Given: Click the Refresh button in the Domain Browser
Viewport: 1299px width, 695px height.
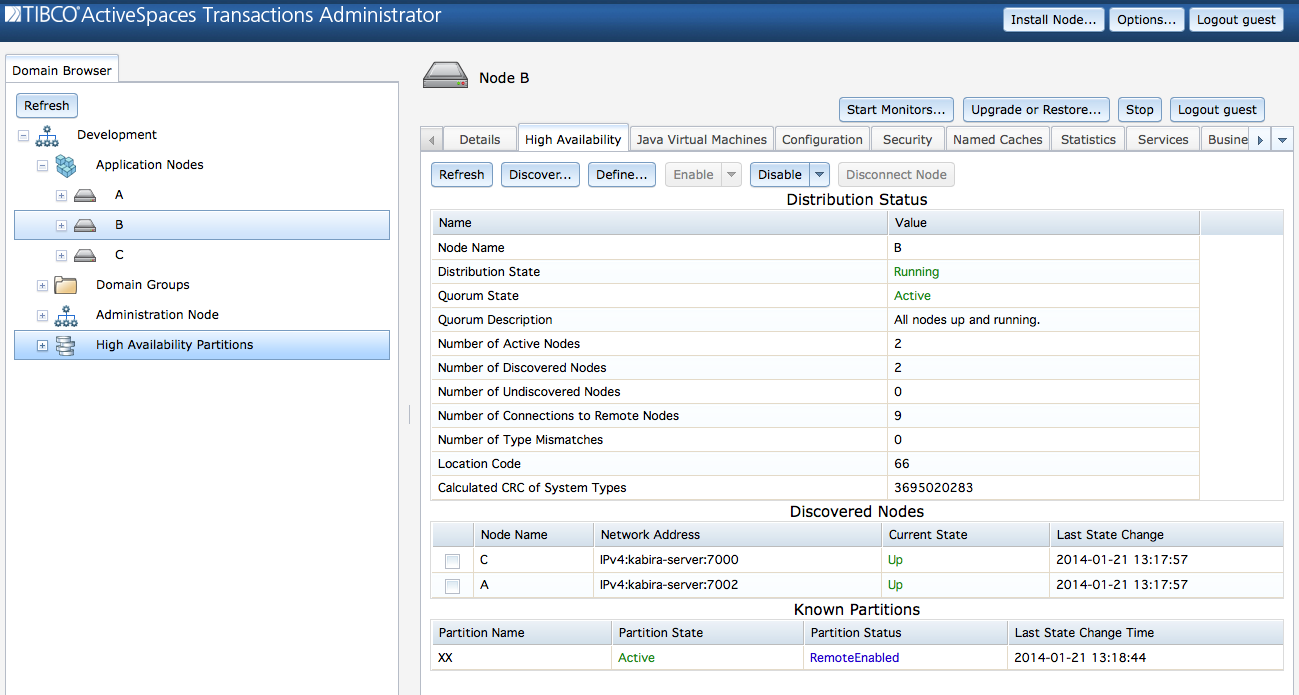Looking at the screenshot, I should [46, 105].
